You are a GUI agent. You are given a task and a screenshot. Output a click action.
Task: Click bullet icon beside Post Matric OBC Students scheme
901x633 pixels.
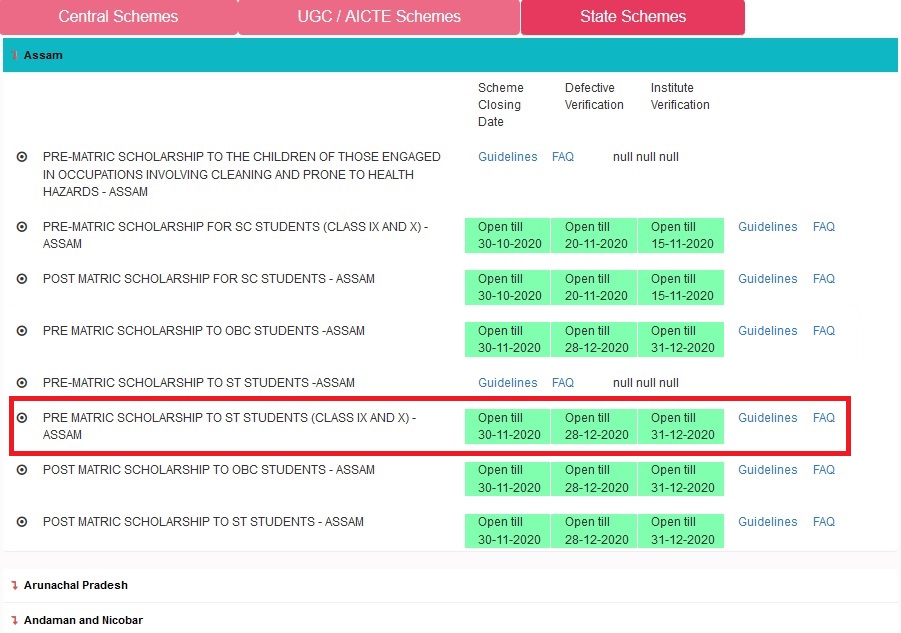(22, 470)
